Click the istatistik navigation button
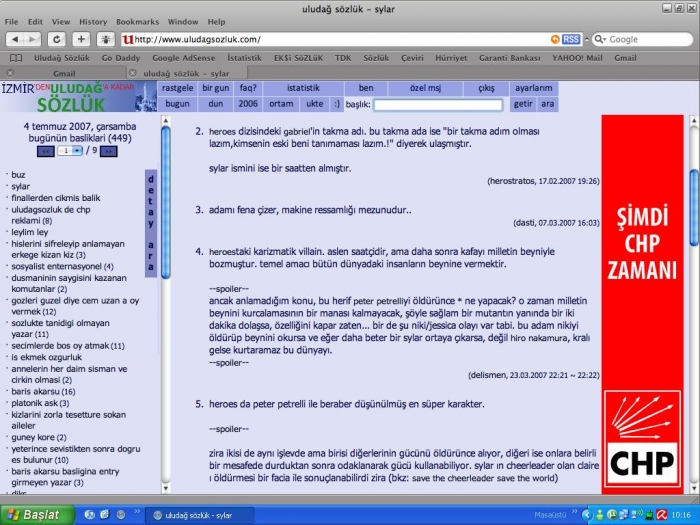This screenshot has height=525, width=700. coord(304,88)
